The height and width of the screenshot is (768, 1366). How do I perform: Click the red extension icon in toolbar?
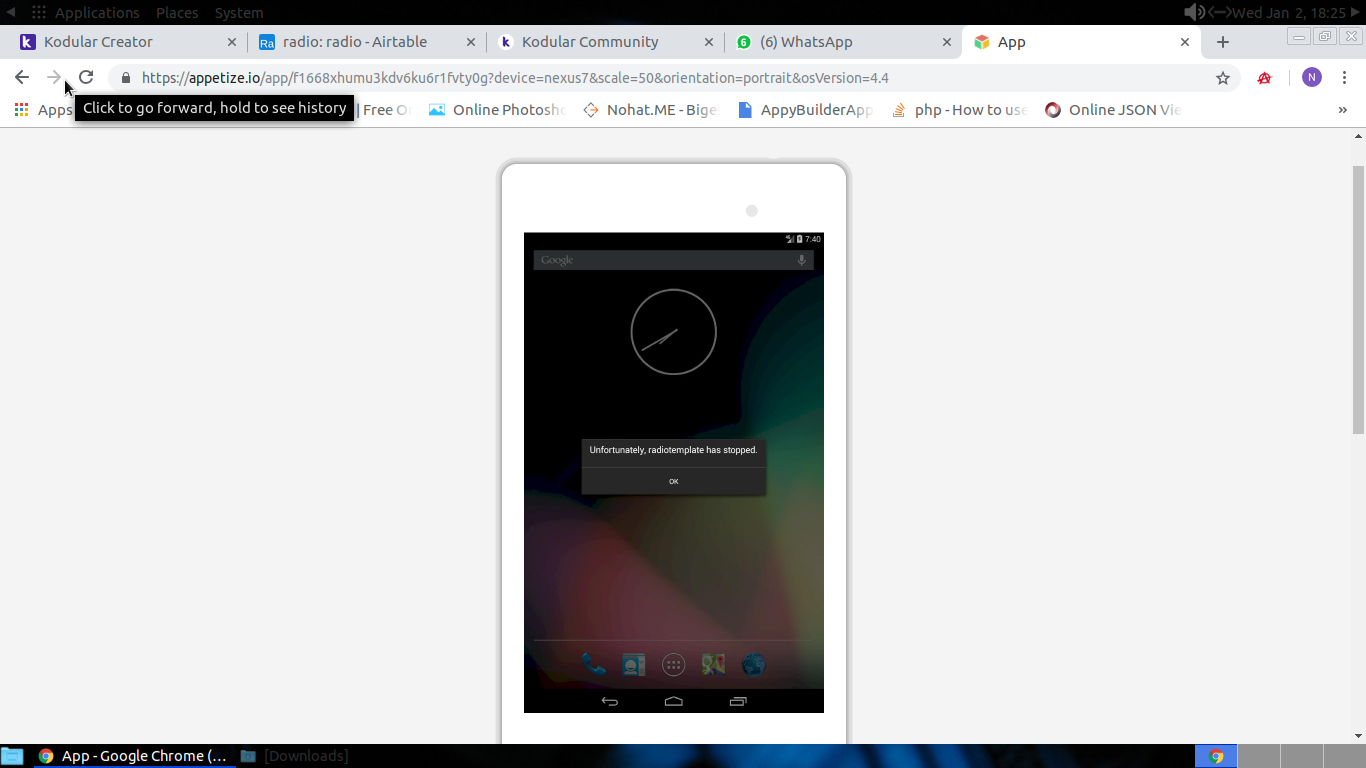[x=1264, y=78]
